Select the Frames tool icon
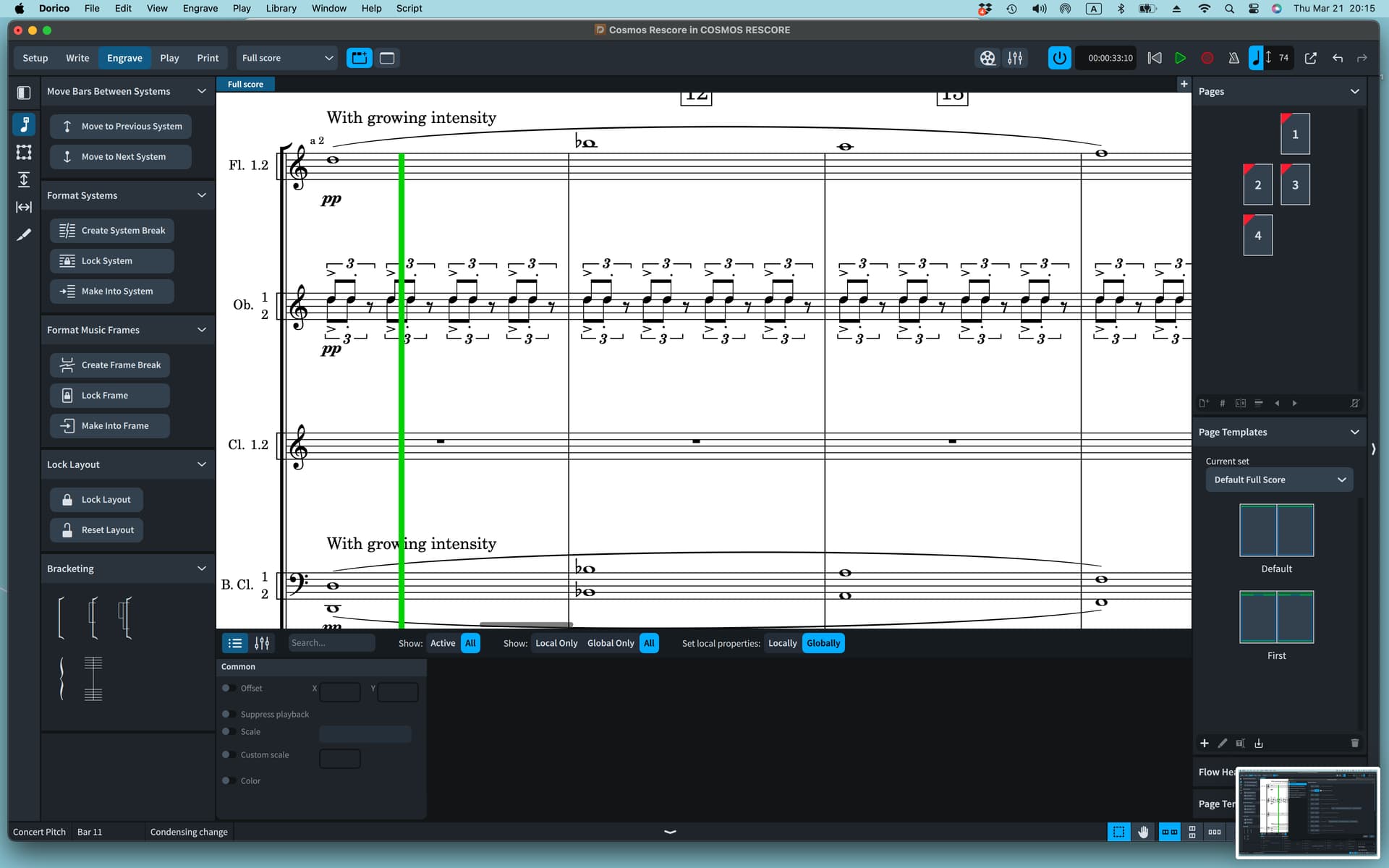 coord(24,152)
